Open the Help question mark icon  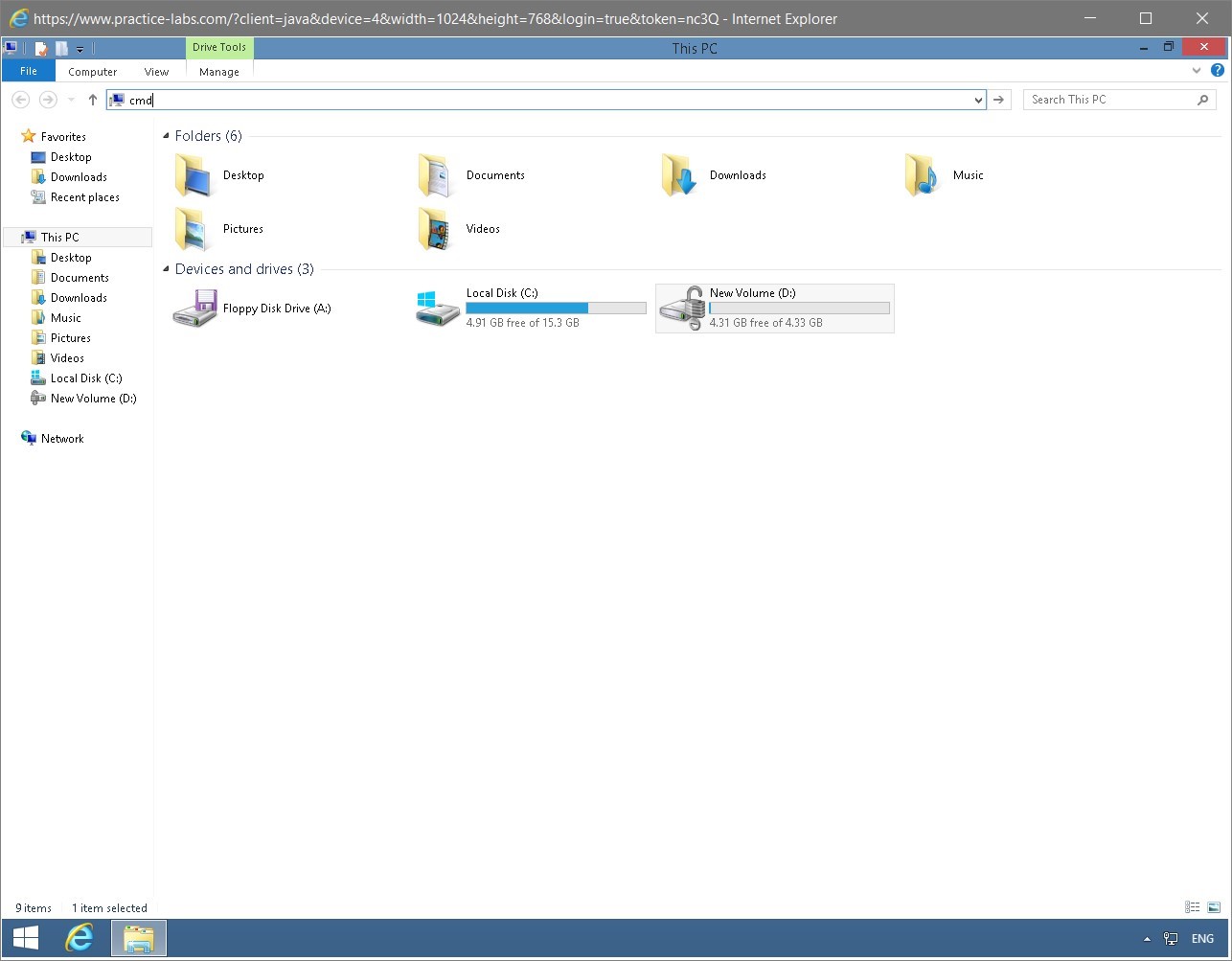[1218, 70]
